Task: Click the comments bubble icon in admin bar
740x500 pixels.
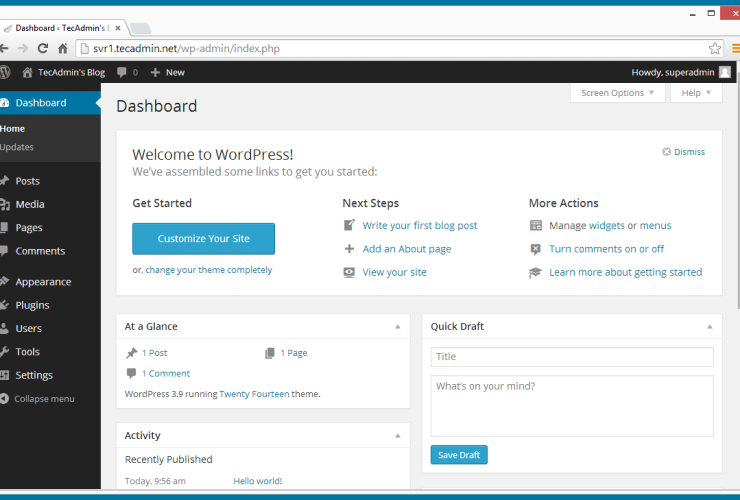Action: [122, 72]
